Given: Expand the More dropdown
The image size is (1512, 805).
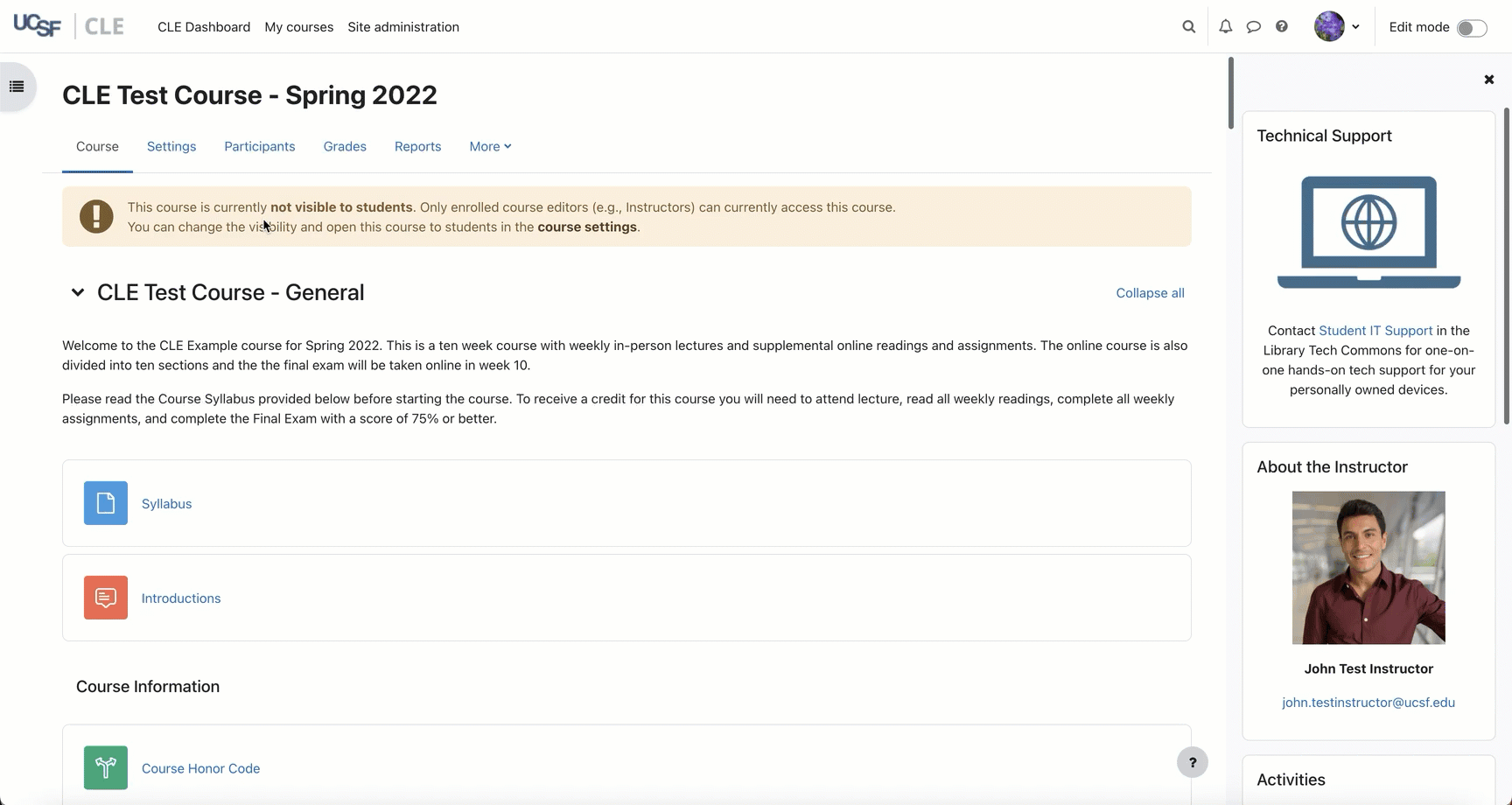Looking at the screenshot, I should [490, 147].
